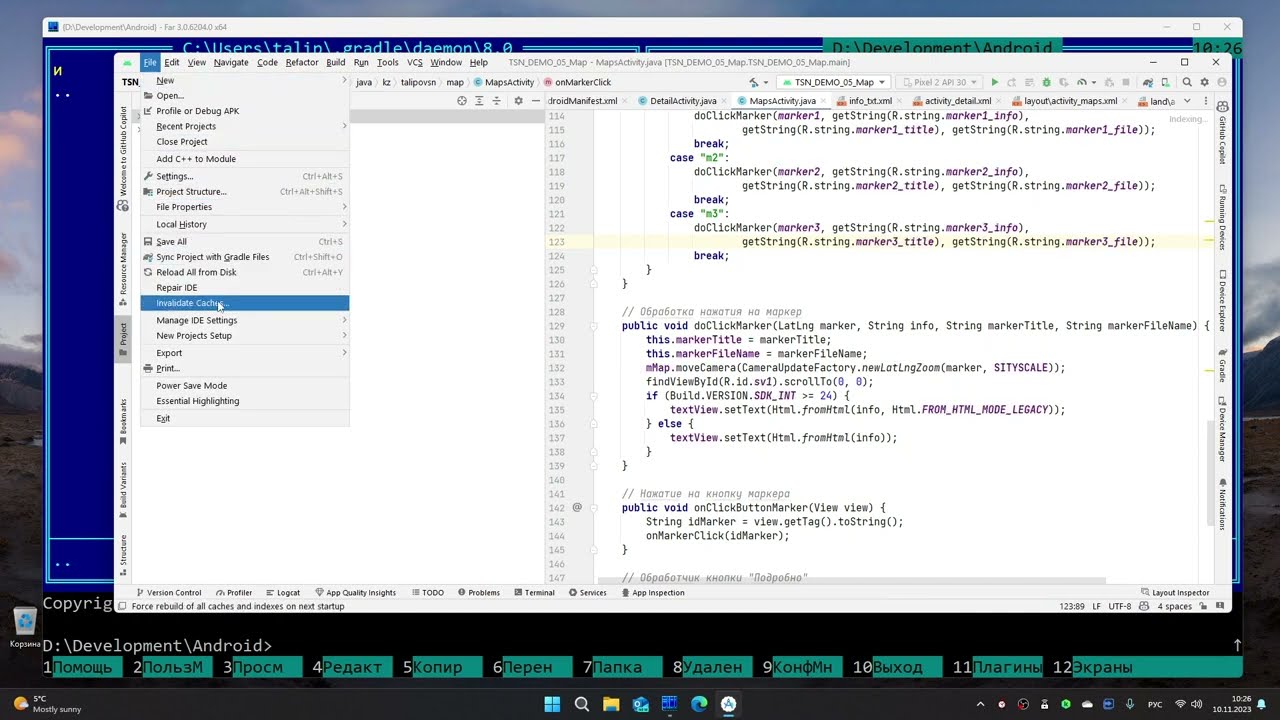
Task: Run the app with the green play icon
Action: [x=995, y=82]
